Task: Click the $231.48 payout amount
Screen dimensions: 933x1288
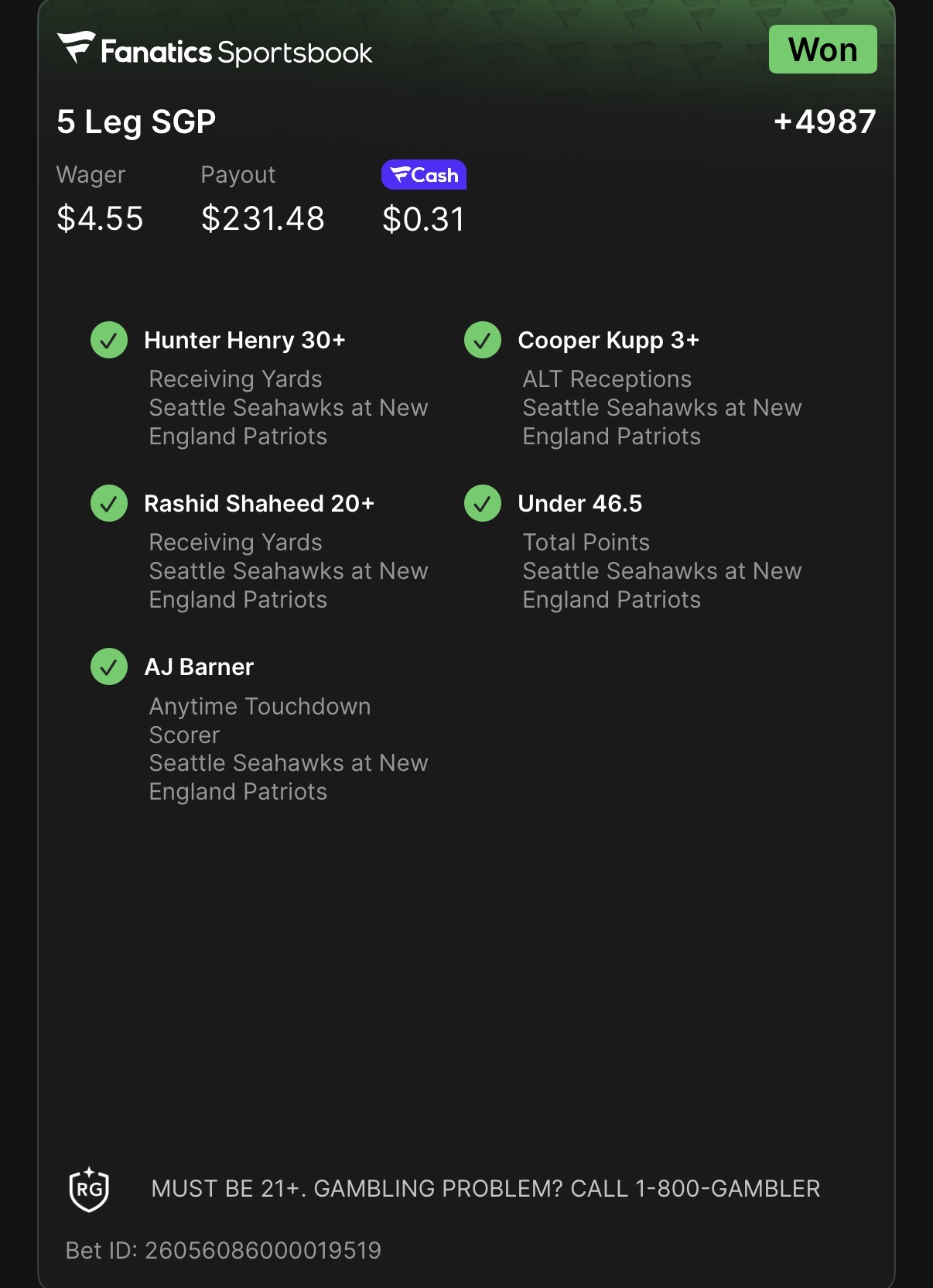Action: click(263, 218)
